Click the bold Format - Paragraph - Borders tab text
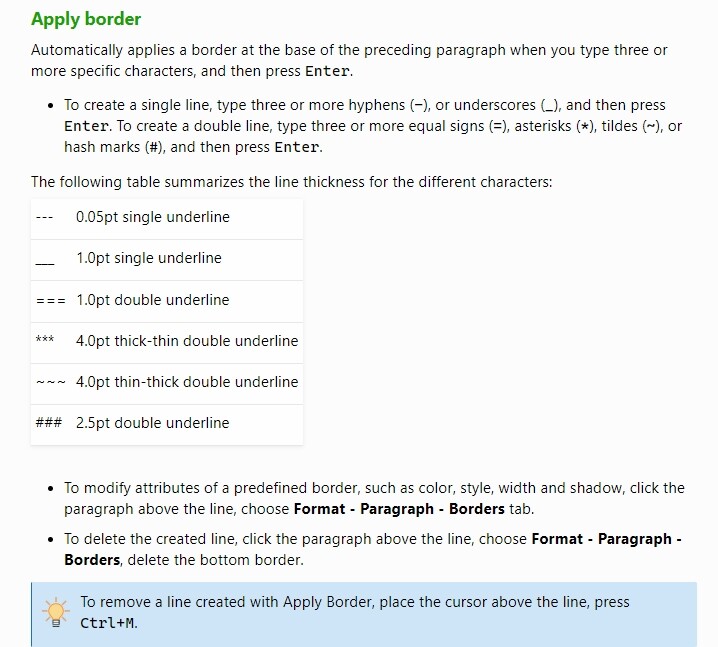This screenshot has height=647, width=718. tap(399, 509)
